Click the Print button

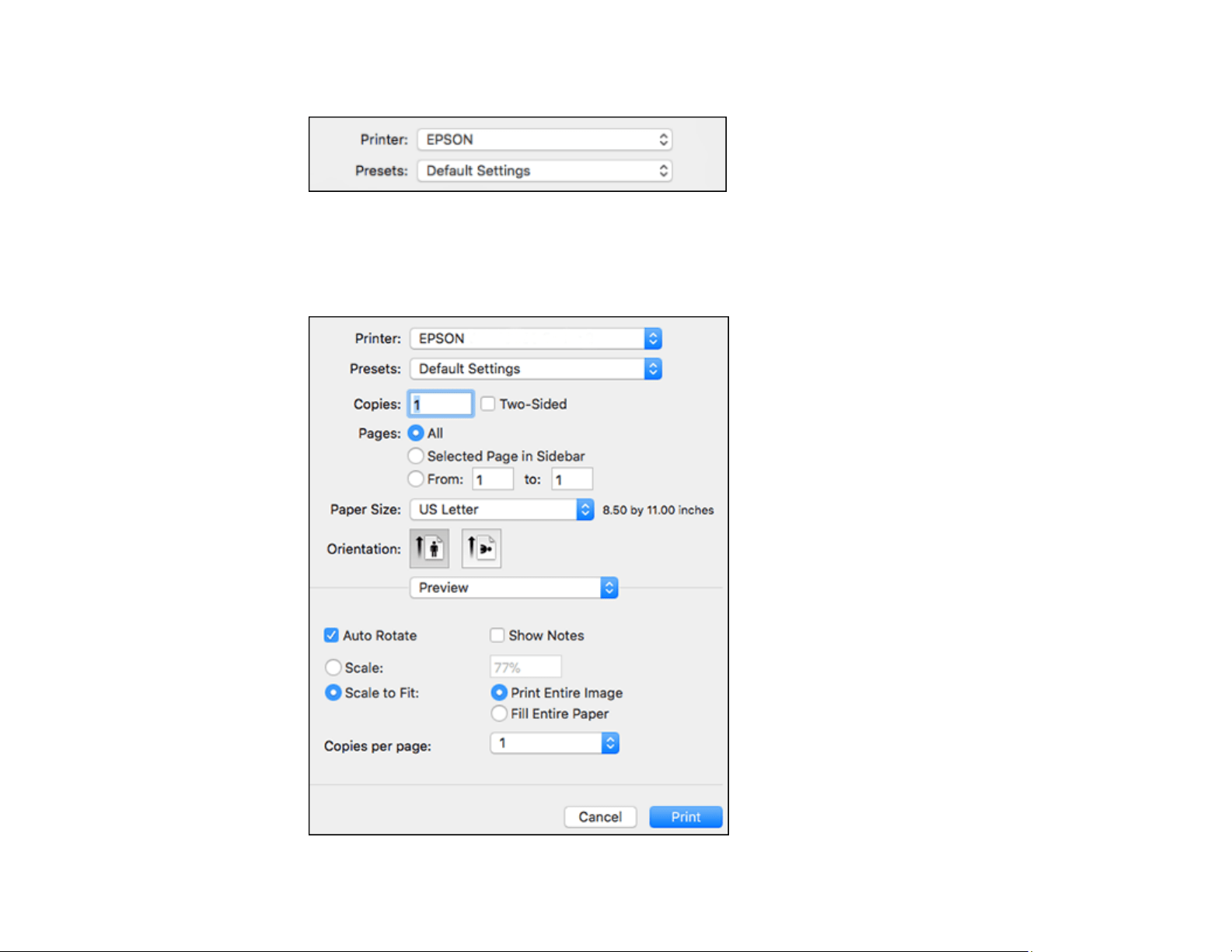point(686,817)
